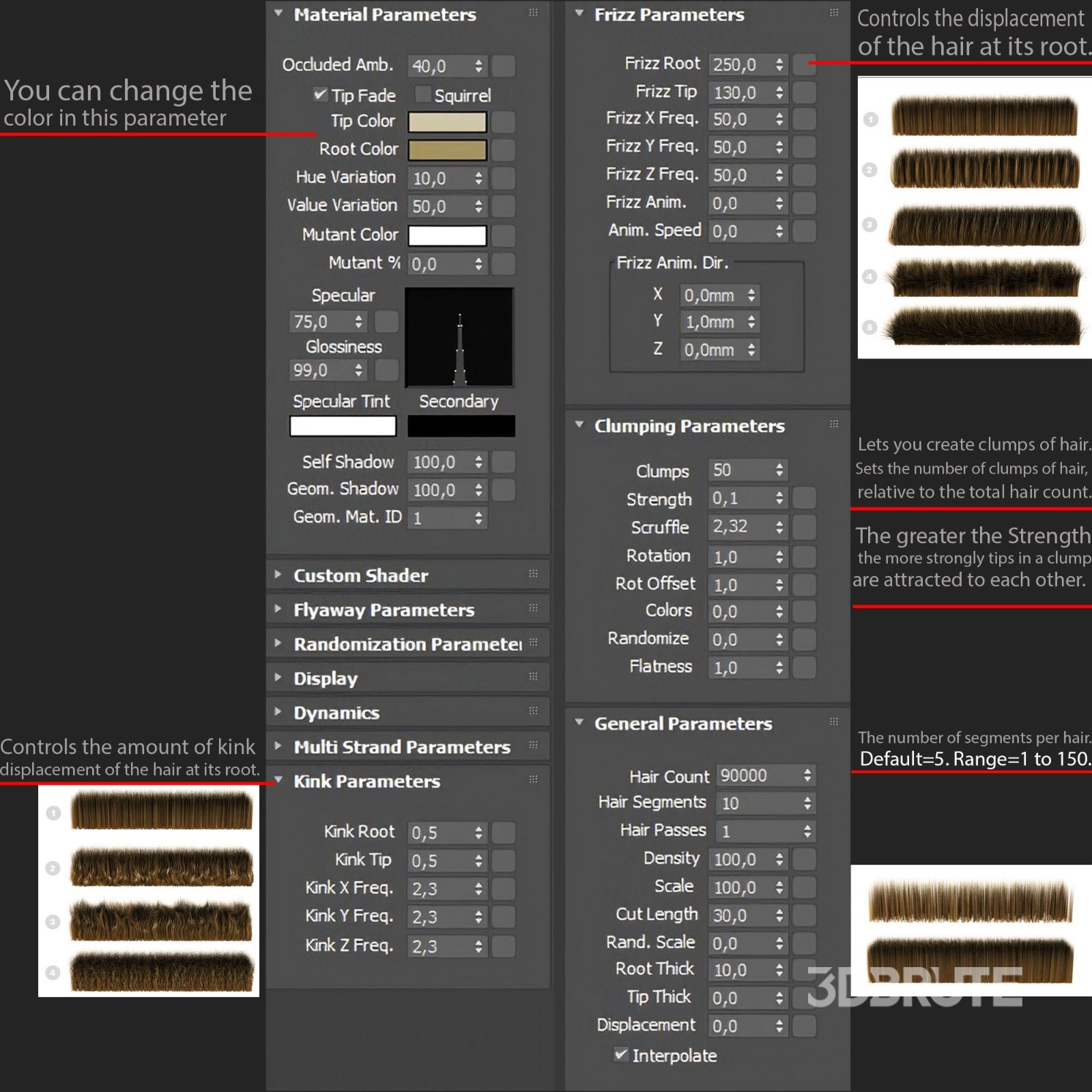The image size is (1092, 1092).
Task: Open the Multi Strand Parameters rollout
Action: tap(402, 747)
